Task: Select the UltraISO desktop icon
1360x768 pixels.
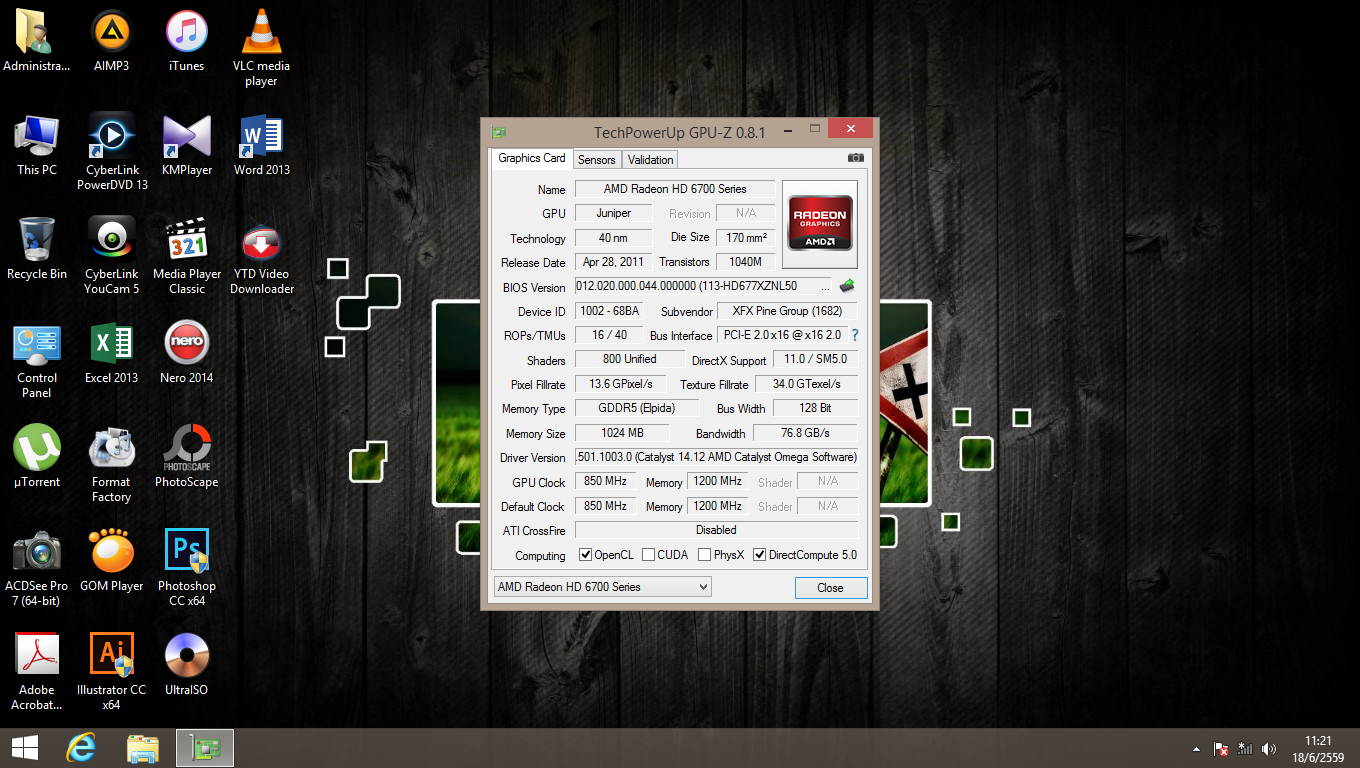Action: (x=186, y=665)
